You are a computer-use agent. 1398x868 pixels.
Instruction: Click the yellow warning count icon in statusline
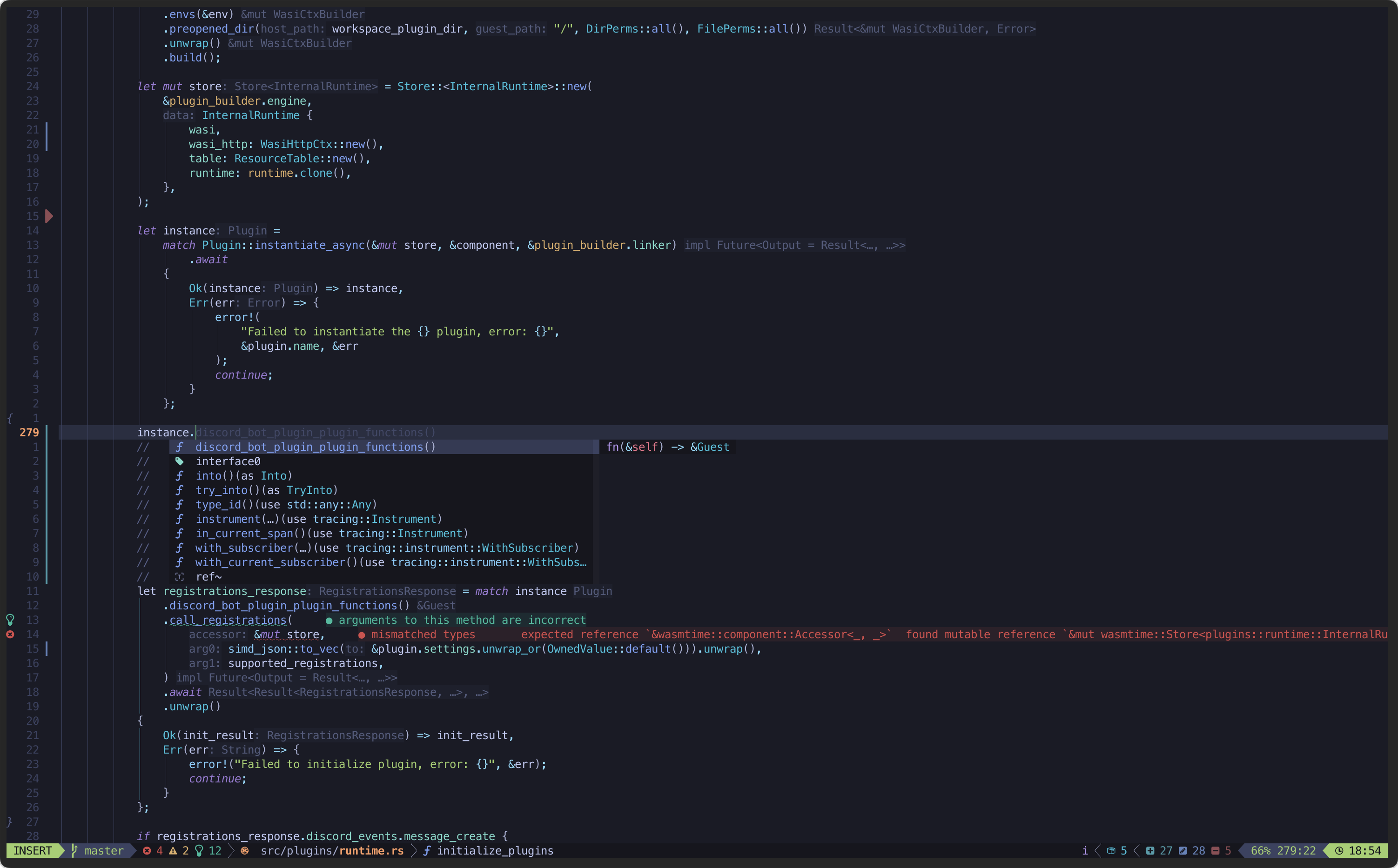[173, 851]
